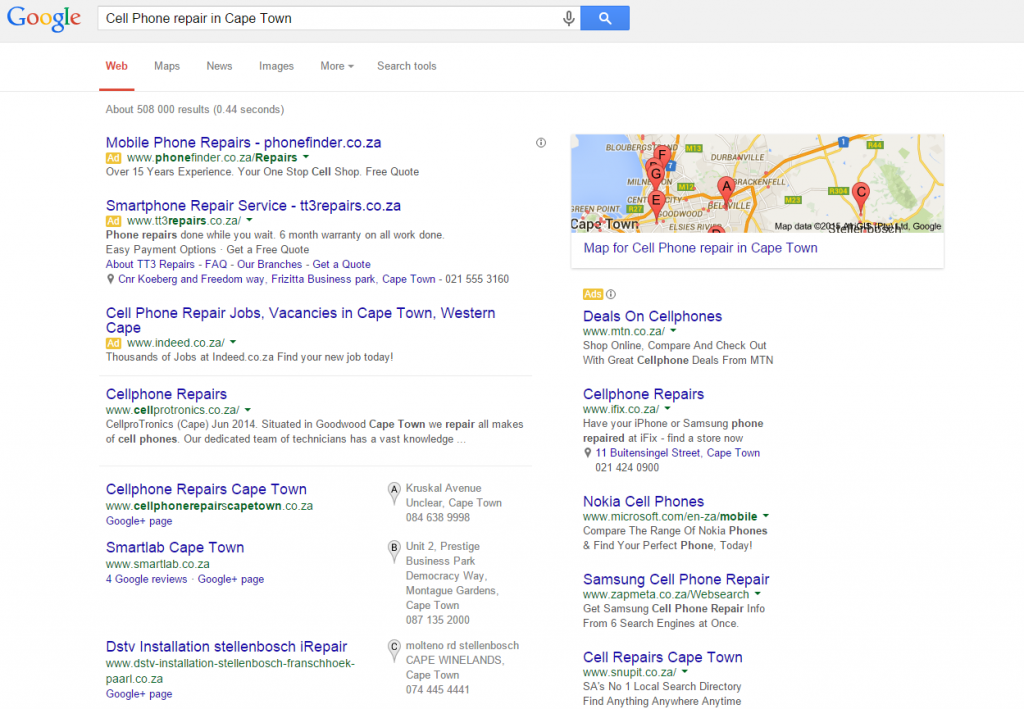Viewport: 1024px width, 709px height.
Task: Click the Ads badge in right column
Action: pyautogui.click(x=592, y=294)
